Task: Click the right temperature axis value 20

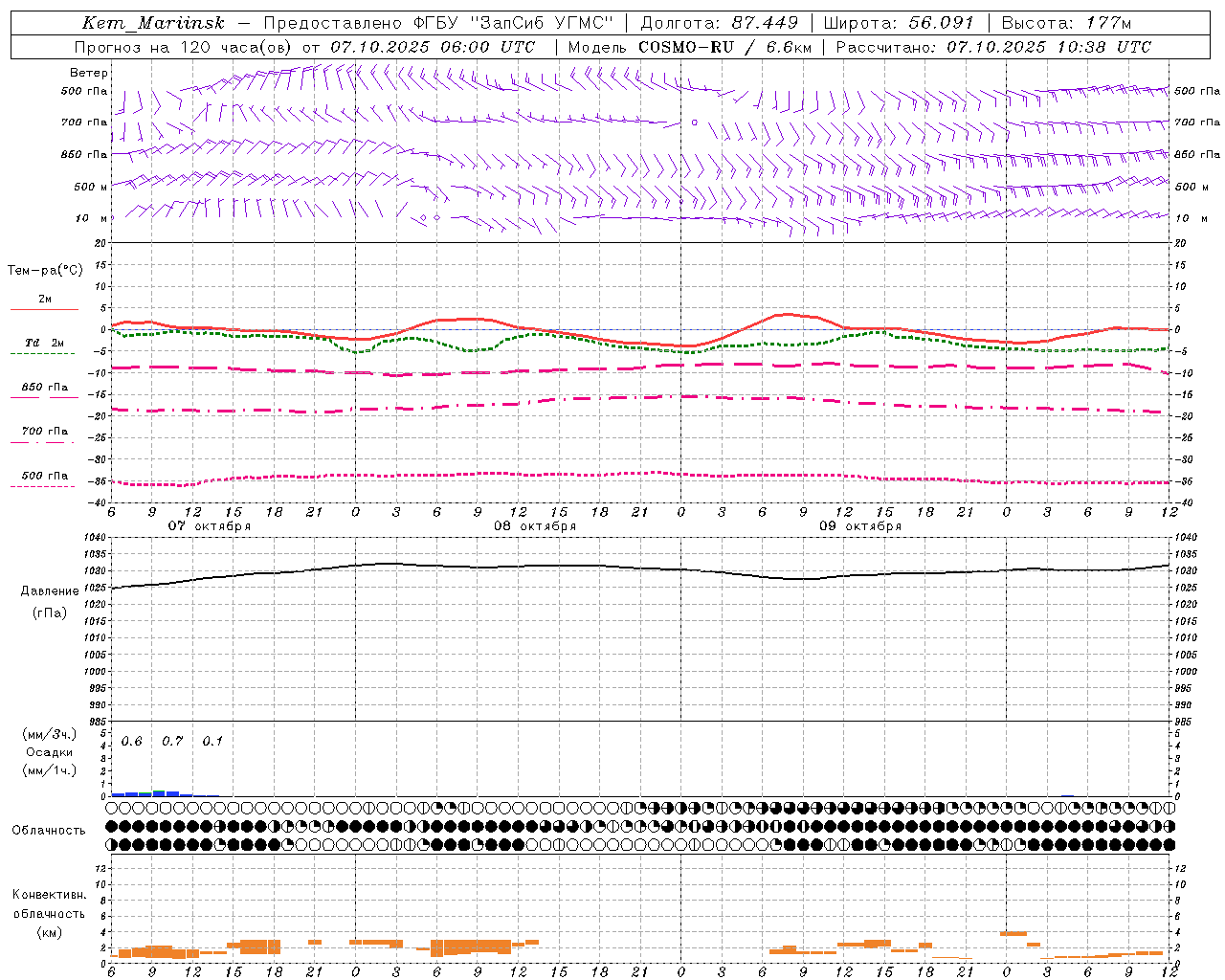Action: pyautogui.click(x=1180, y=243)
